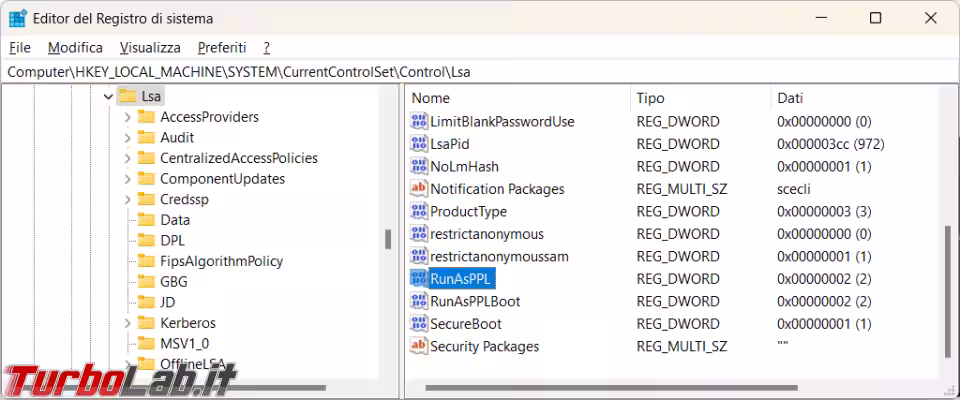The width and height of the screenshot is (960, 400).
Task: Click the NoLmHash DWORD icon
Action: 419,166
